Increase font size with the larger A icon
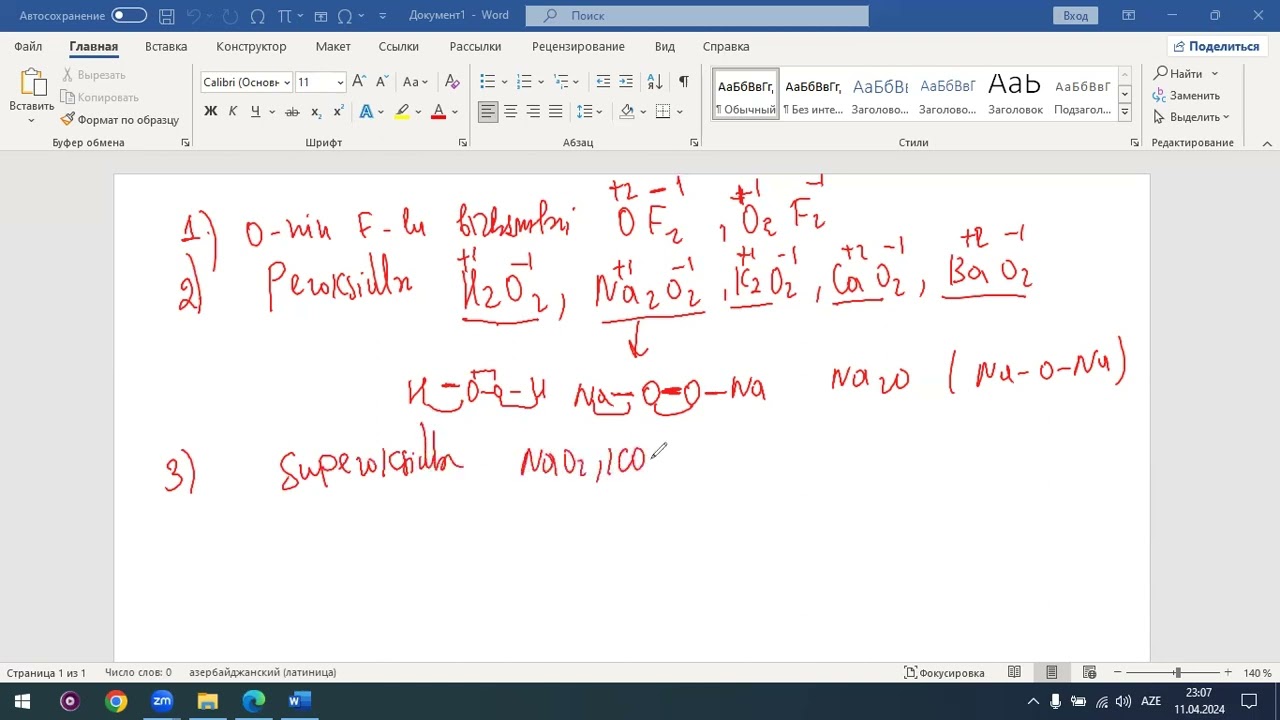 (x=359, y=82)
